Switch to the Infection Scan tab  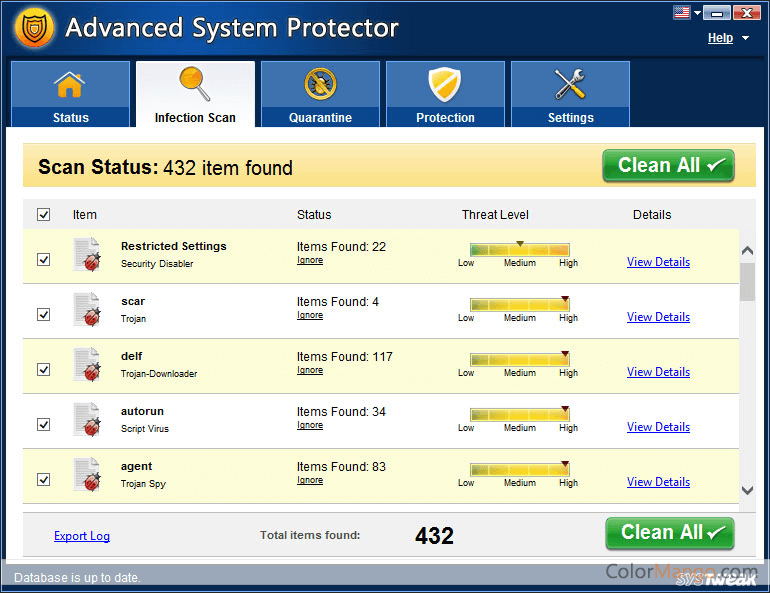pyautogui.click(x=195, y=95)
